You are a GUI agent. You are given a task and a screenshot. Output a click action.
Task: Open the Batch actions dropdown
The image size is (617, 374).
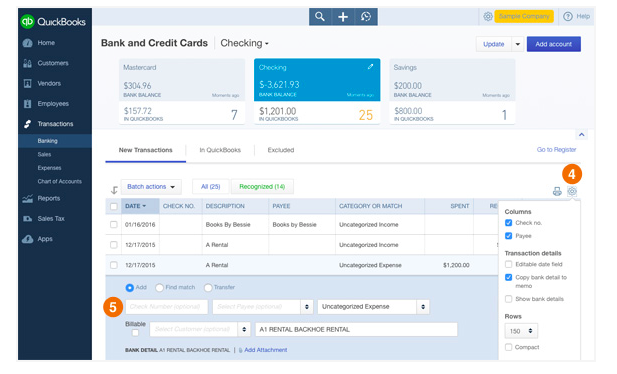tap(151, 187)
